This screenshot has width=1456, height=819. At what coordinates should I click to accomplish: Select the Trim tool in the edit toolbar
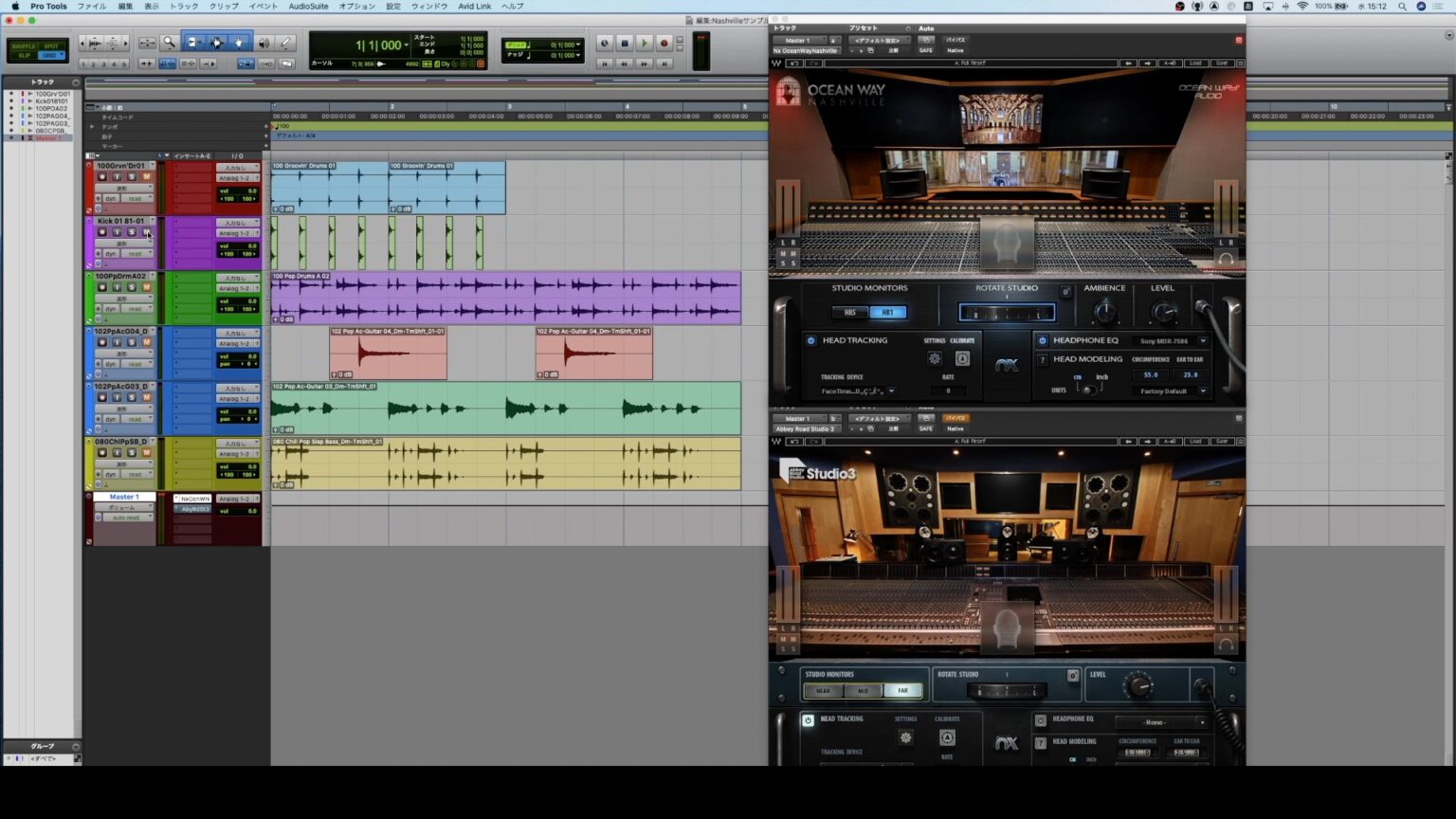pyautogui.click(x=193, y=43)
